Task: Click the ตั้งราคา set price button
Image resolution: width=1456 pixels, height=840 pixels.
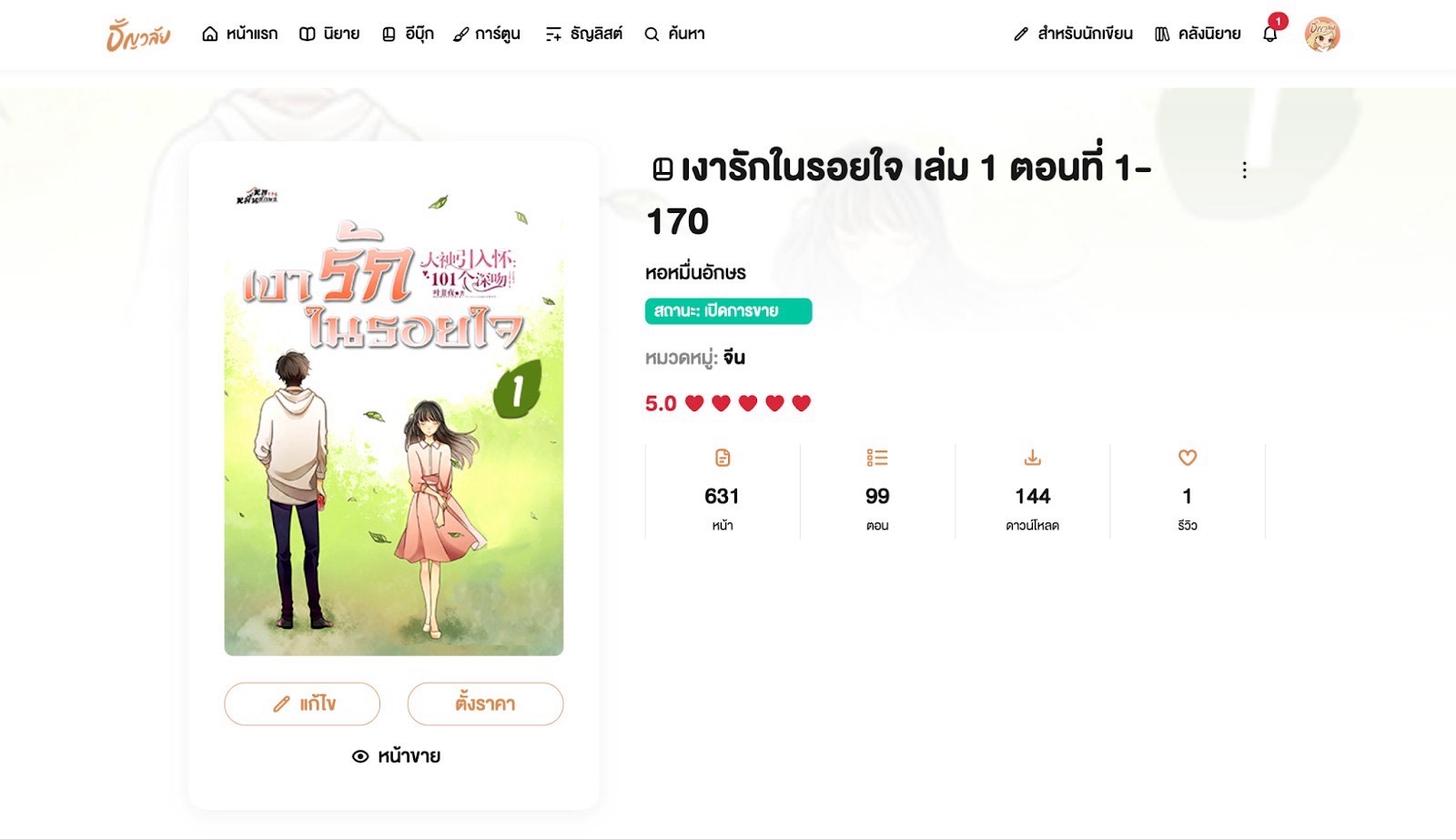Action: click(485, 703)
